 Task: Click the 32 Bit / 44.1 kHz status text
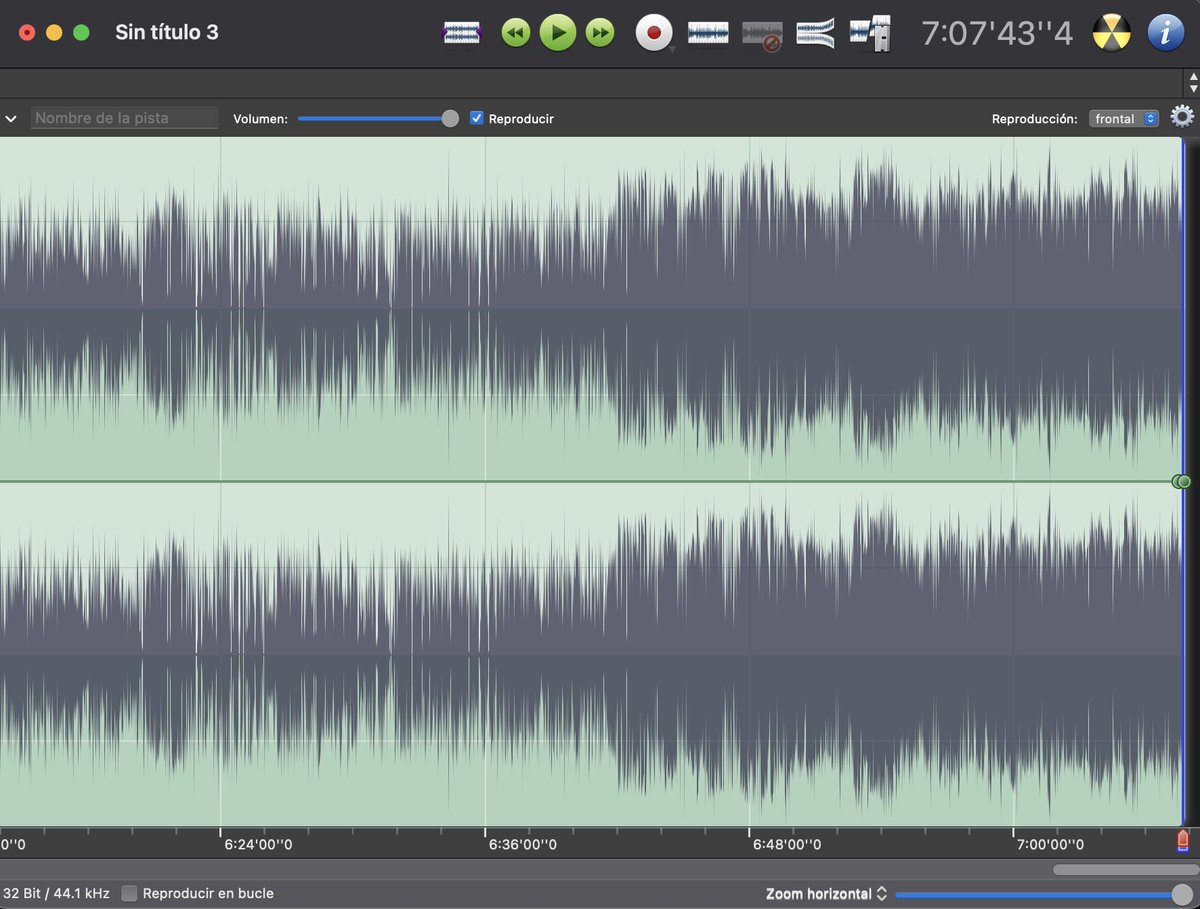56,893
